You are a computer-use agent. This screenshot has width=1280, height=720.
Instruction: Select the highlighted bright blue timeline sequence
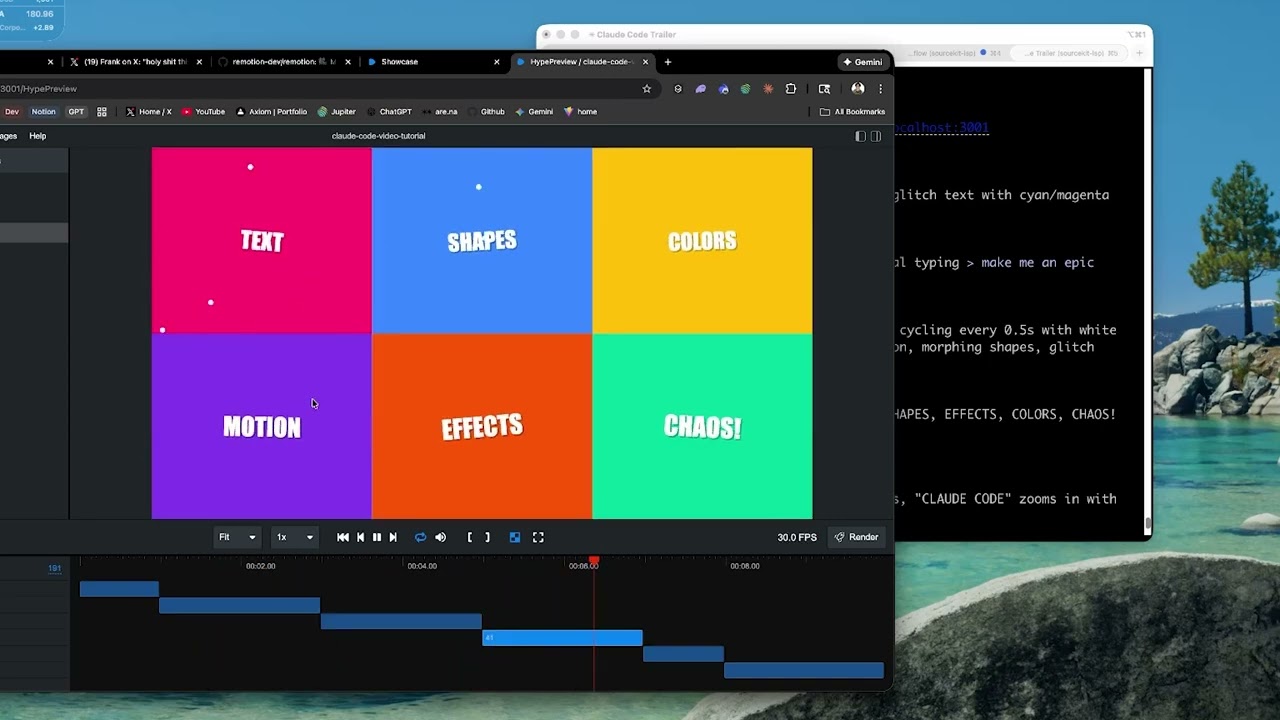pos(562,638)
